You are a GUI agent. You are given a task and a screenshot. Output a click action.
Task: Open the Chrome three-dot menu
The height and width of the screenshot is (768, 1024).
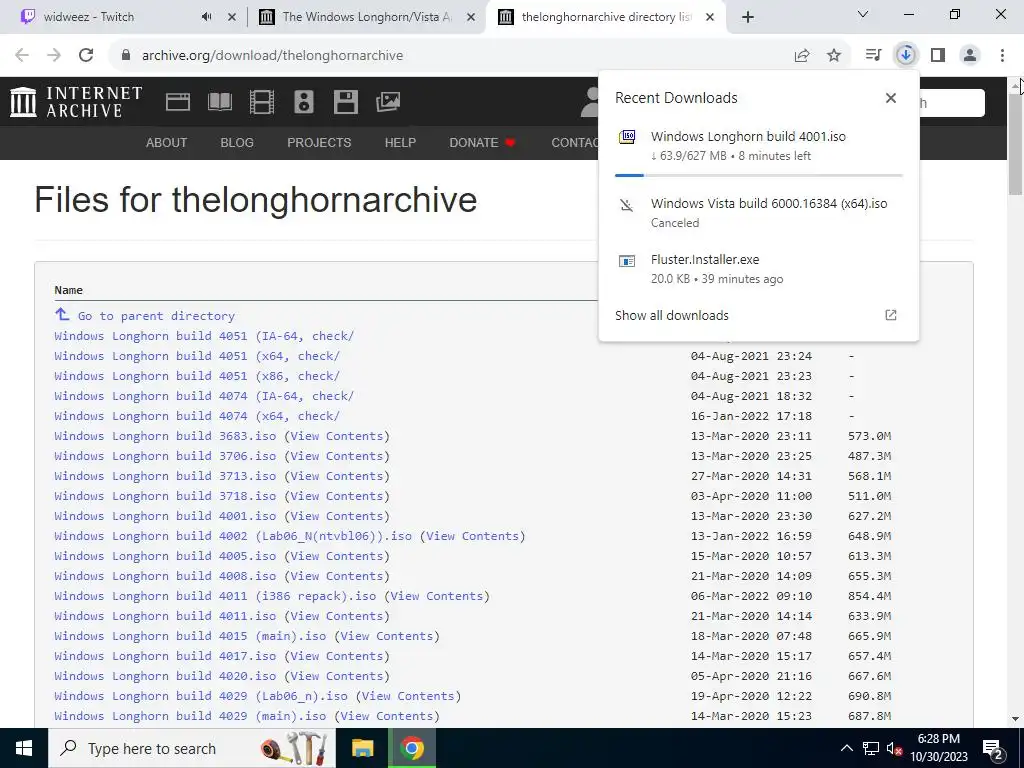coord(1002,56)
